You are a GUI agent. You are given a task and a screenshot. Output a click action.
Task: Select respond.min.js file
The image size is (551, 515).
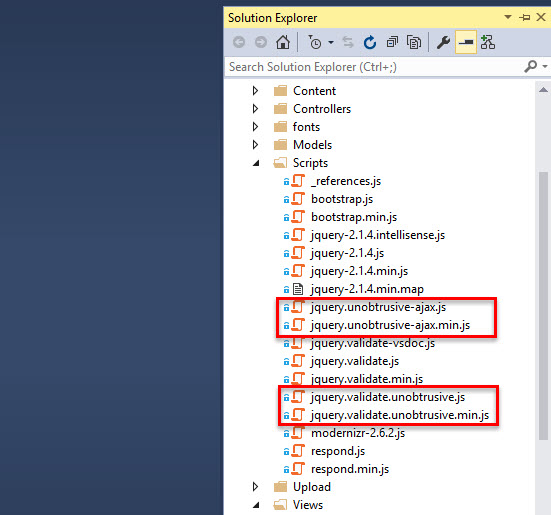(350, 469)
